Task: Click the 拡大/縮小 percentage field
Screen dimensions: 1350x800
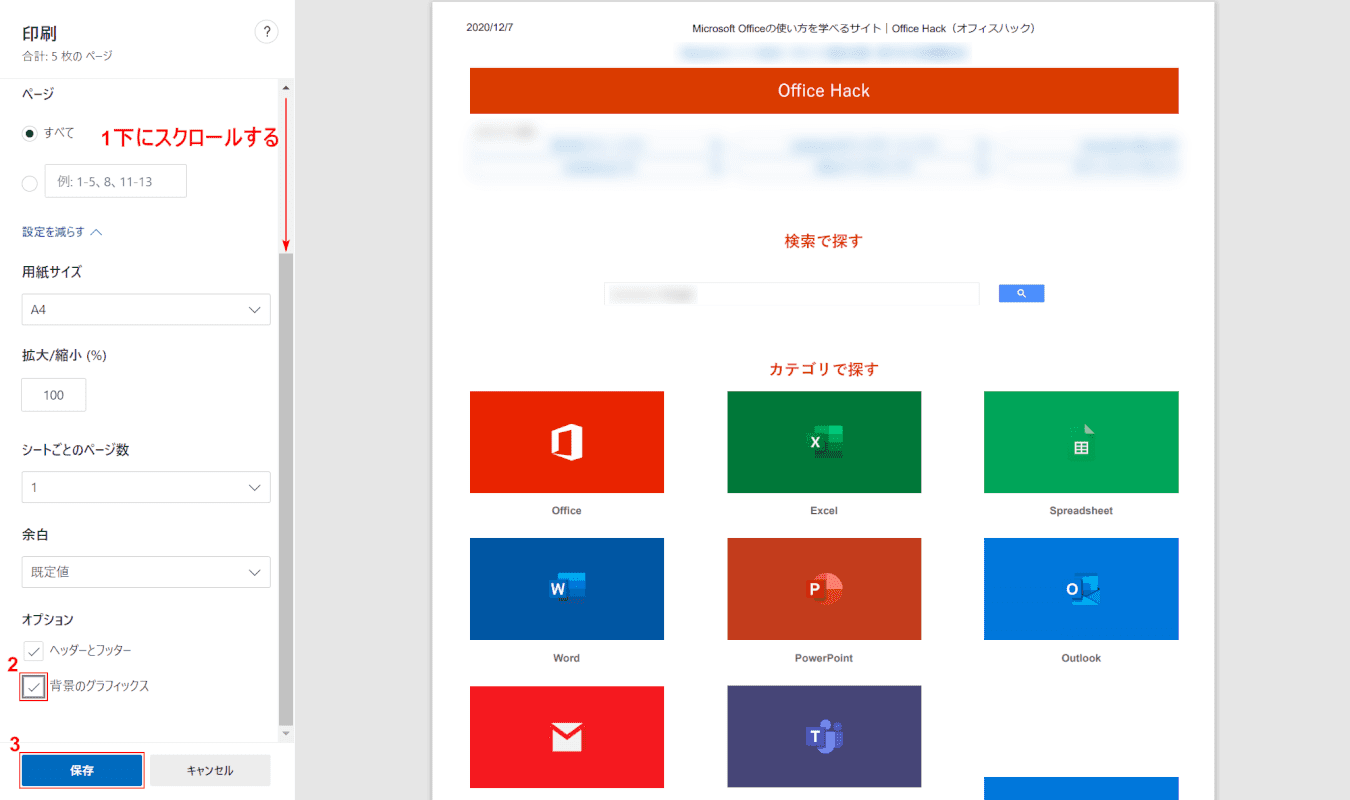Action: point(54,395)
